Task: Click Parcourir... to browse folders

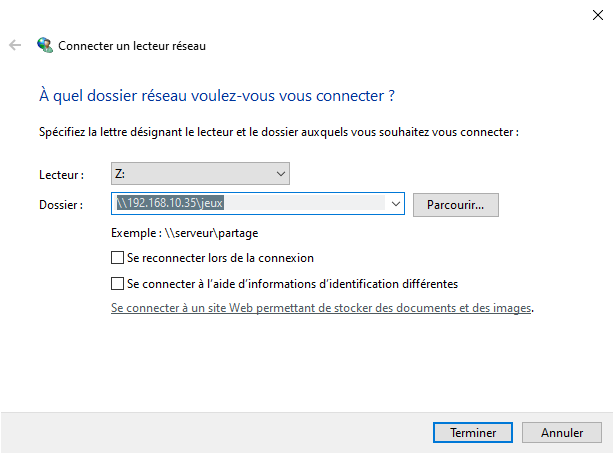Action: (x=456, y=205)
